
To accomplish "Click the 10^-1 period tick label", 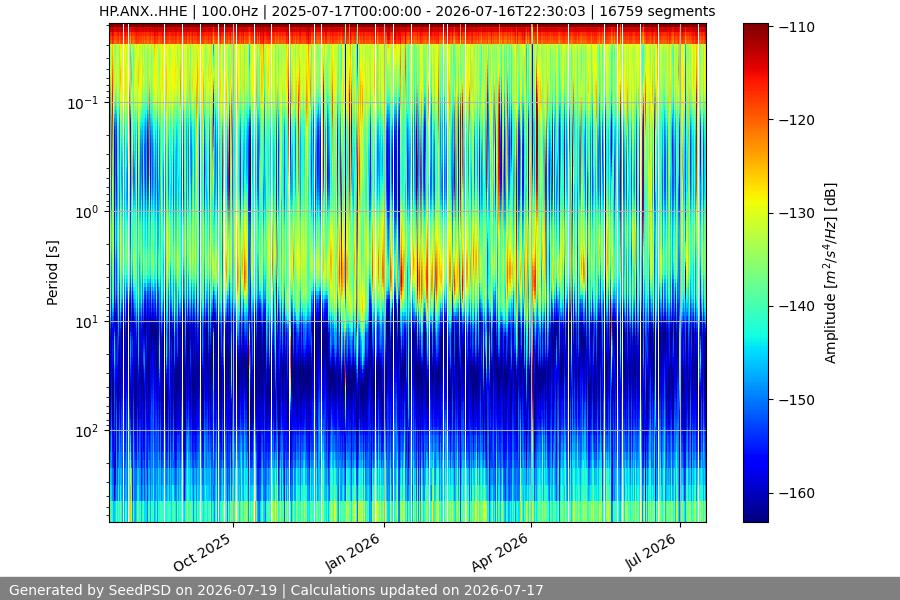I will [83, 103].
